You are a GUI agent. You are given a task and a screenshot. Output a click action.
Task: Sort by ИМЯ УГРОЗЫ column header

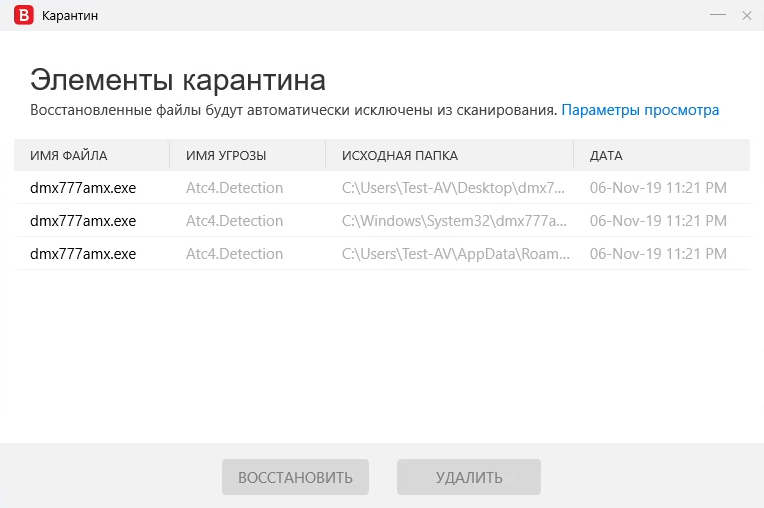coord(226,155)
